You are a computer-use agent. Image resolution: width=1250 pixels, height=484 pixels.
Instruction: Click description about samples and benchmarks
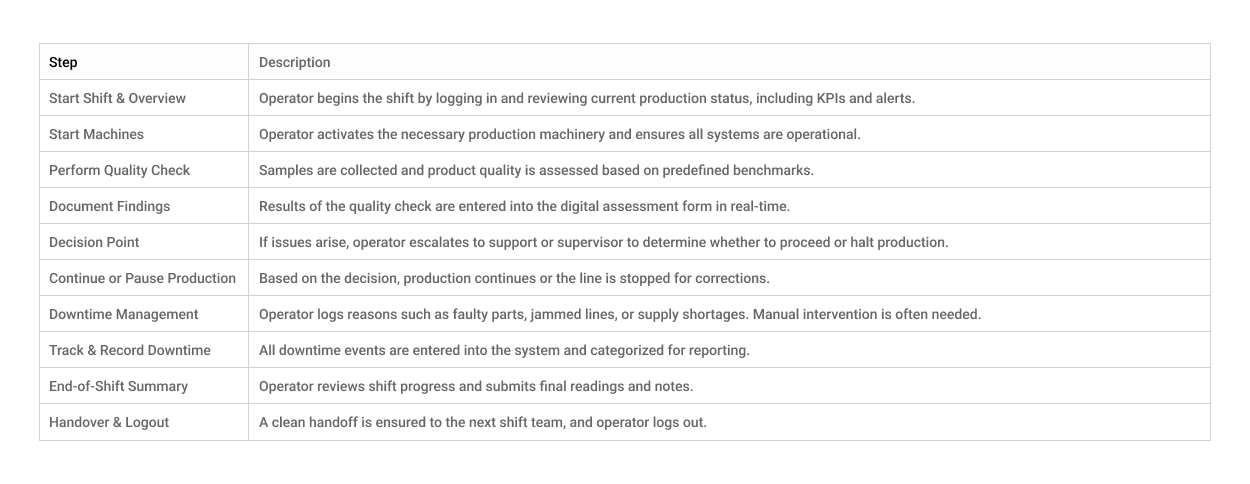pos(536,170)
